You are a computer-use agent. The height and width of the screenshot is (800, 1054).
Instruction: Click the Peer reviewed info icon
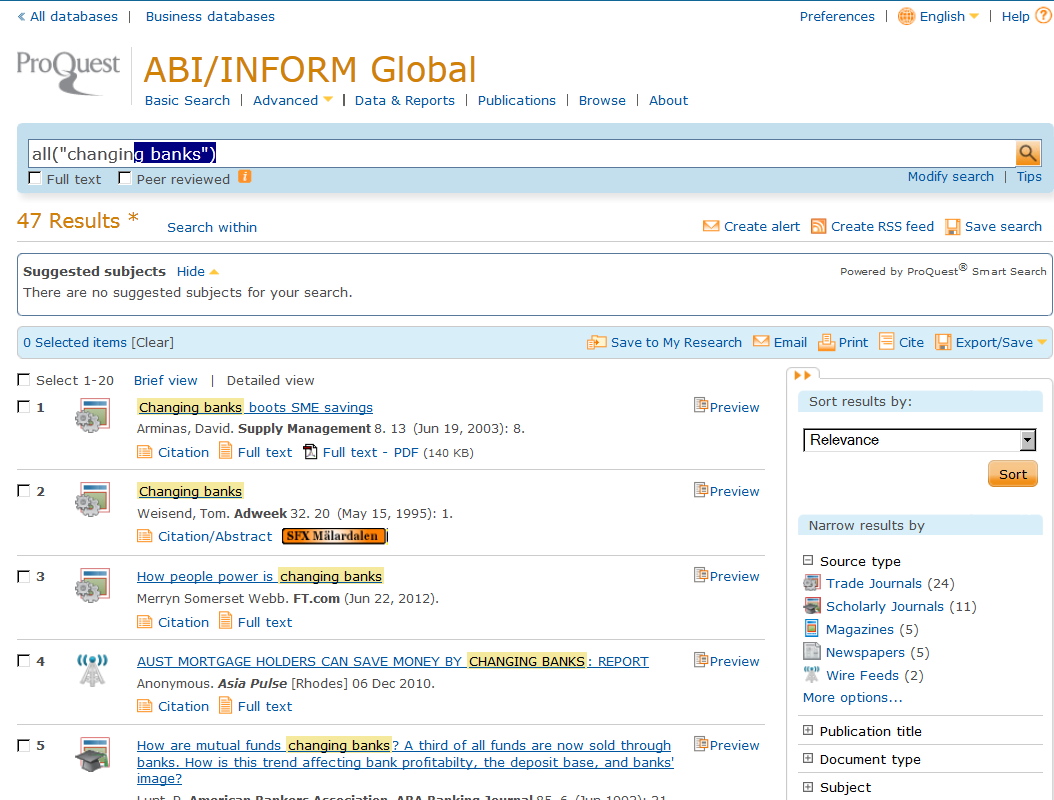tap(245, 177)
